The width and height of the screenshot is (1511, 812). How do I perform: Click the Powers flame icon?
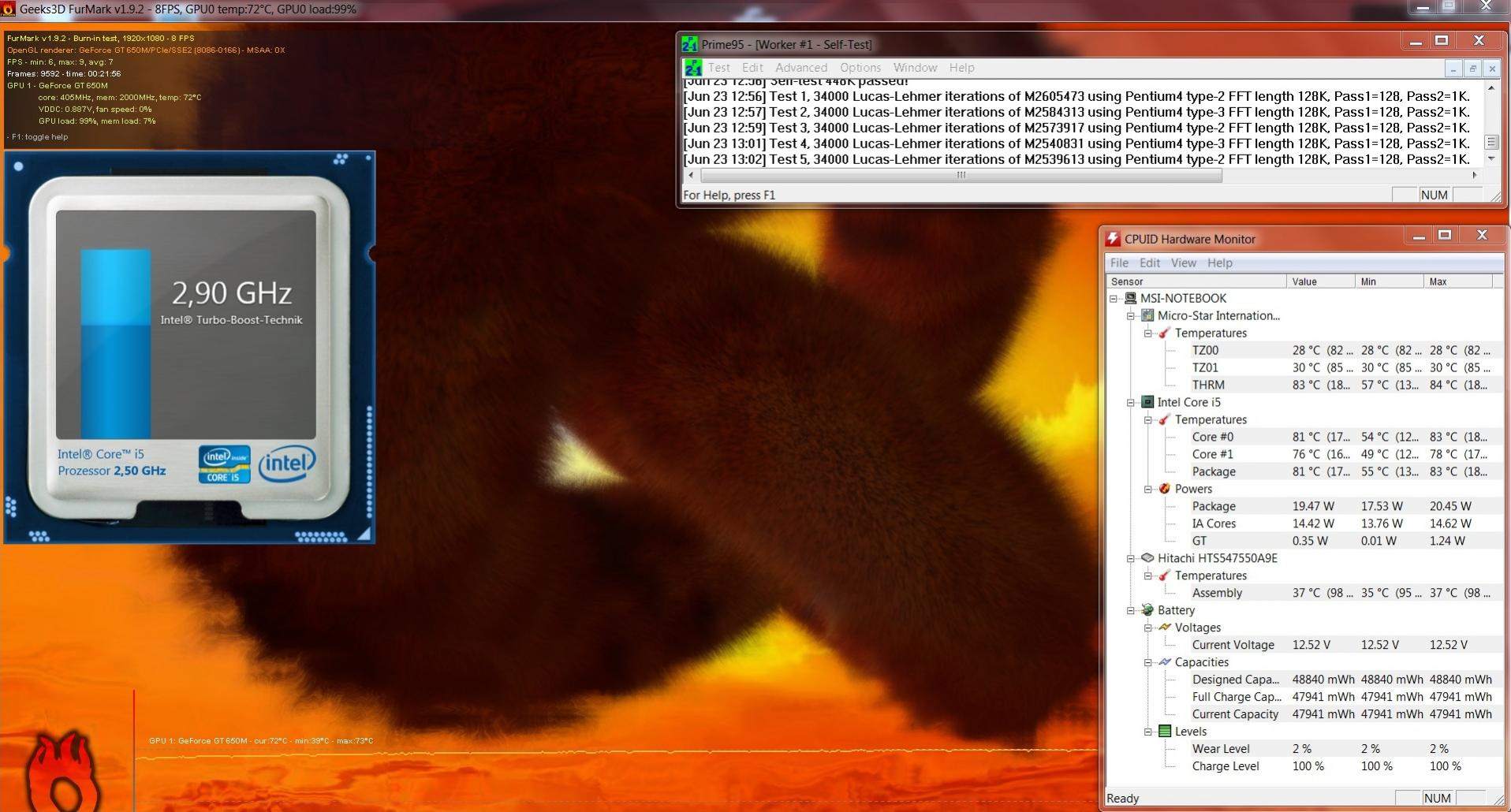(1165, 489)
